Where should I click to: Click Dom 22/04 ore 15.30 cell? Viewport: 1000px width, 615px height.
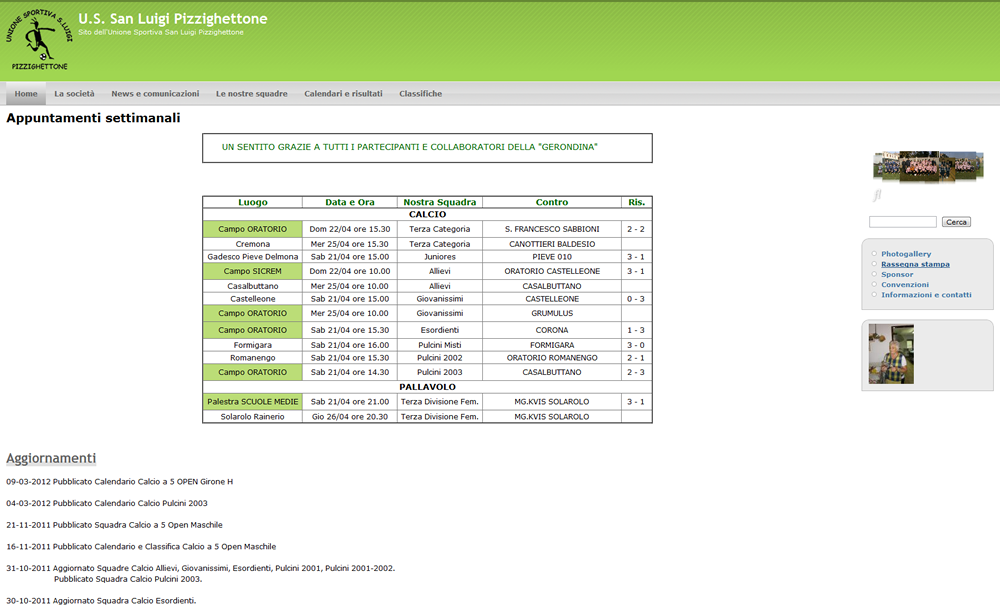(x=349, y=229)
